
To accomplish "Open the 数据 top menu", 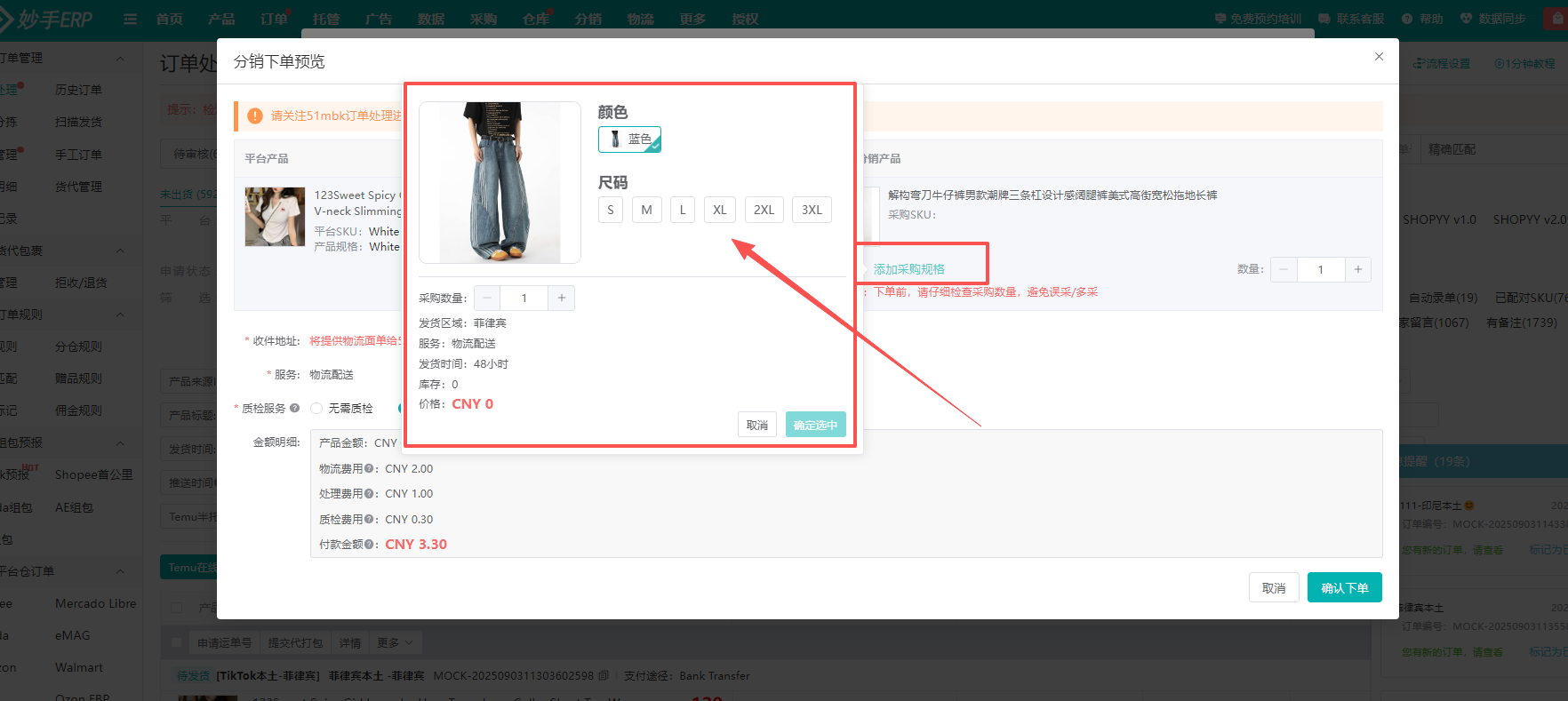I will [431, 19].
